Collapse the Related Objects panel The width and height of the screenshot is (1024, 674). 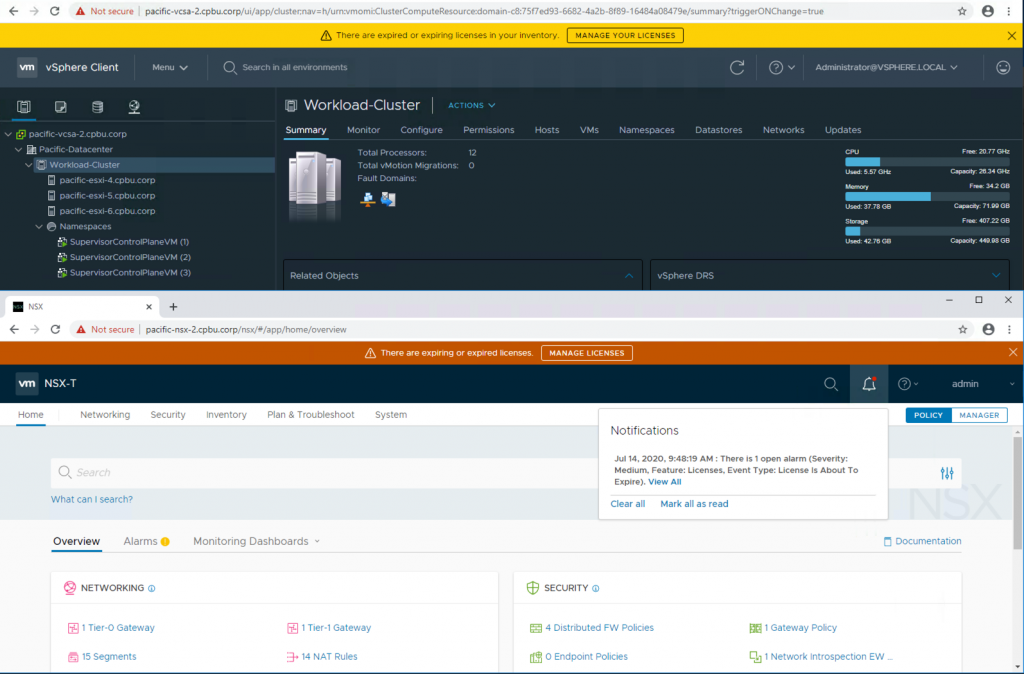[x=629, y=275]
